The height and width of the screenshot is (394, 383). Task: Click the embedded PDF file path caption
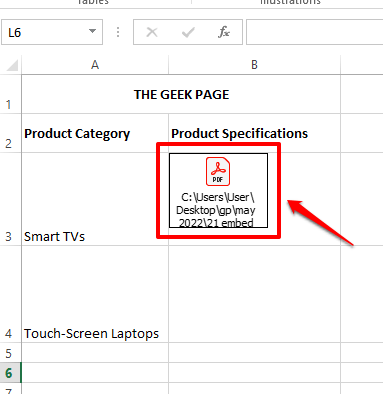pos(216,210)
